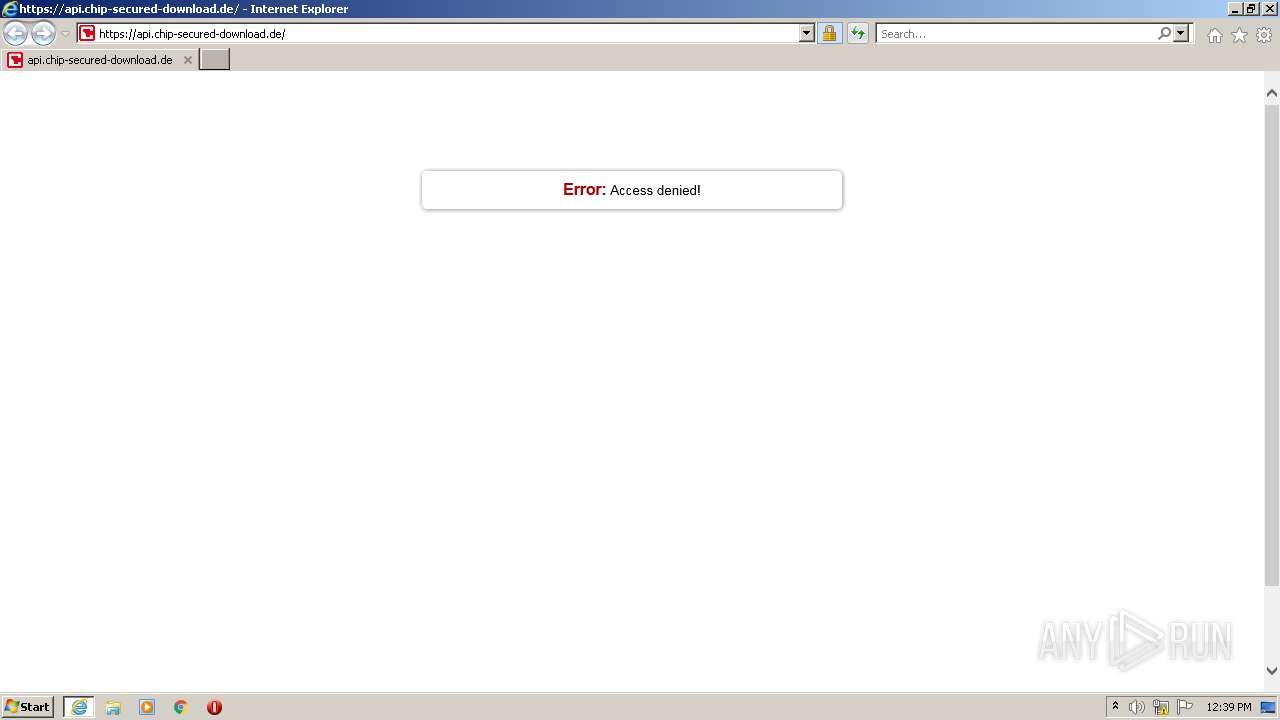Open the security lock report icon
Viewport: 1280px width, 720px height.
point(829,33)
